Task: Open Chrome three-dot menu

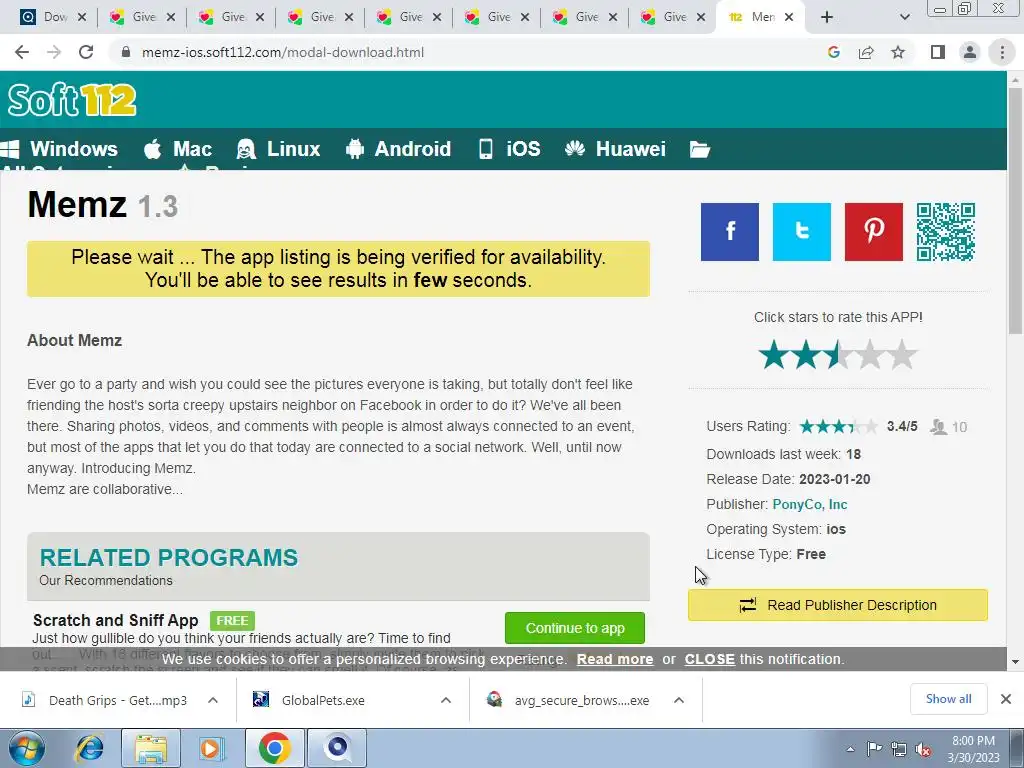Action: (x=1002, y=52)
